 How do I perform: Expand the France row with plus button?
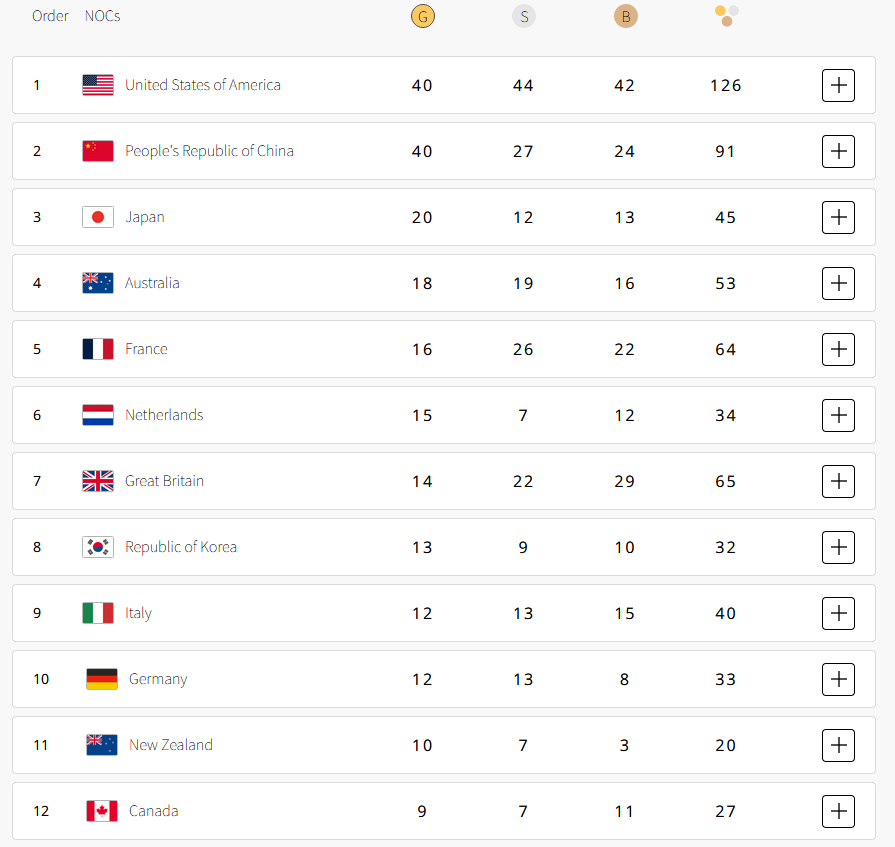click(838, 349)
